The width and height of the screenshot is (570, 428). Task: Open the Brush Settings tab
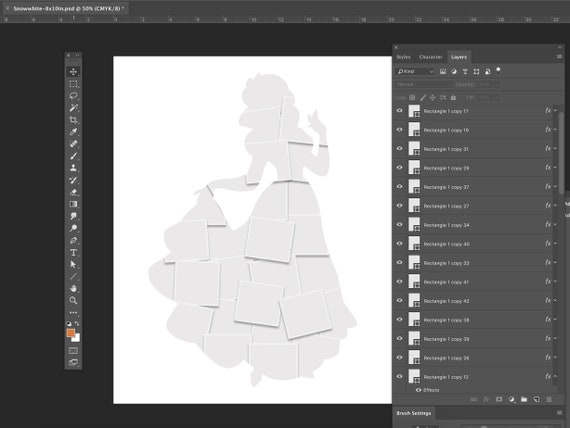pos(414,413)
